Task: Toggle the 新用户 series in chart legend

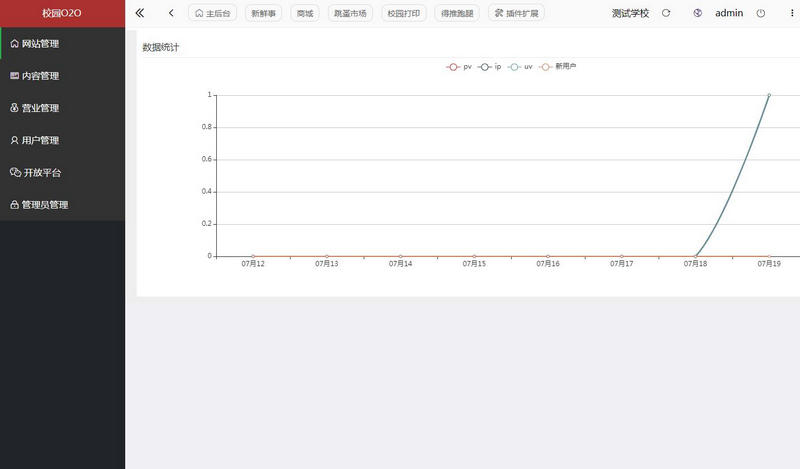Action: tap(558, 67)
